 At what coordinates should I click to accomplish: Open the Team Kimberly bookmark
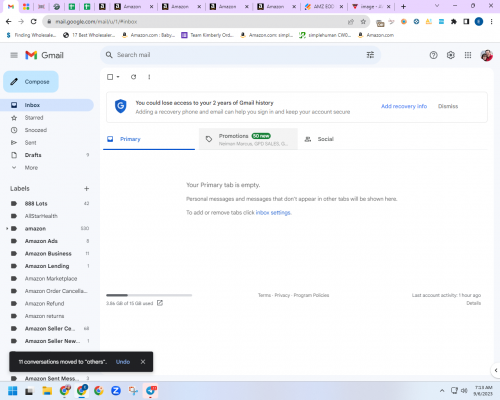pos(207,35)
